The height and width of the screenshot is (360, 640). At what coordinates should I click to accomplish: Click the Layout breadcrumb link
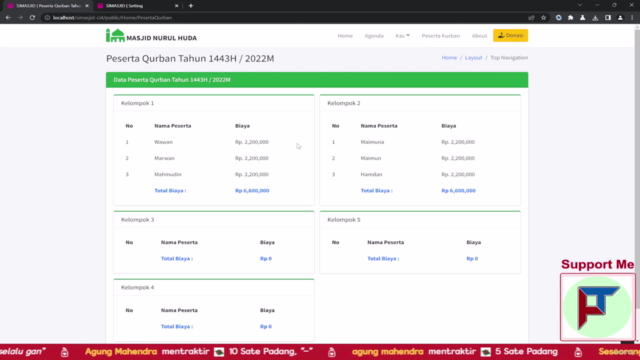pos(473,58)
